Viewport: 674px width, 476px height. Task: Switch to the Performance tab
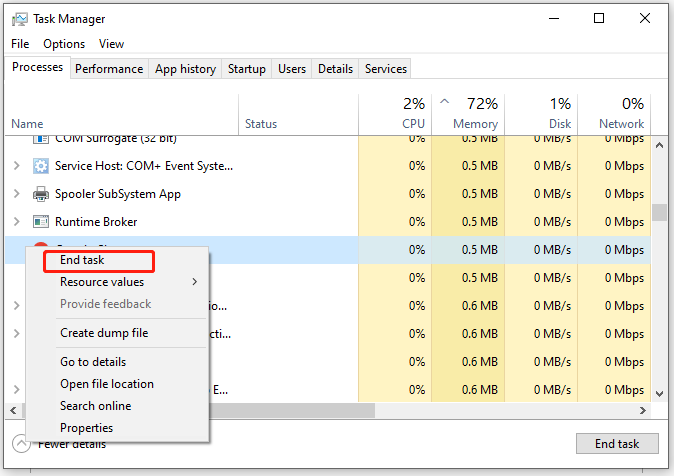109,69
